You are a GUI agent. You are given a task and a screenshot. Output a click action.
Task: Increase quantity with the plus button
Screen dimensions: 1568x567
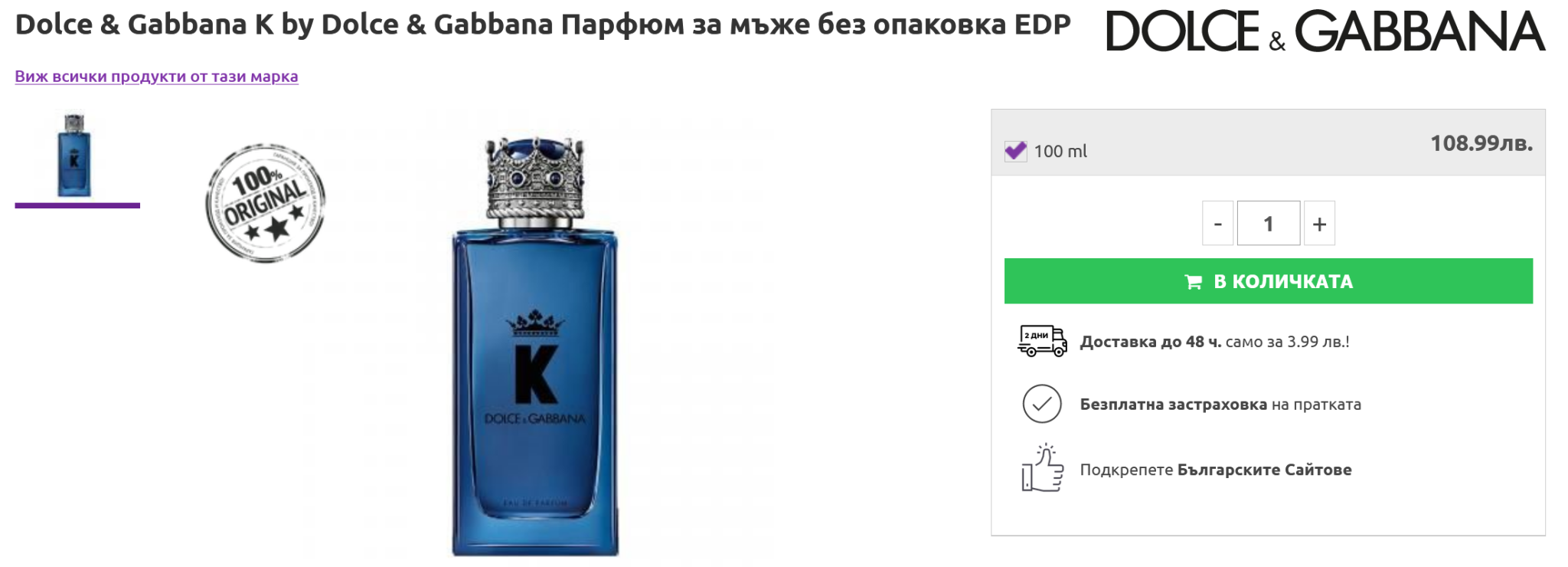click(1319, 223)
